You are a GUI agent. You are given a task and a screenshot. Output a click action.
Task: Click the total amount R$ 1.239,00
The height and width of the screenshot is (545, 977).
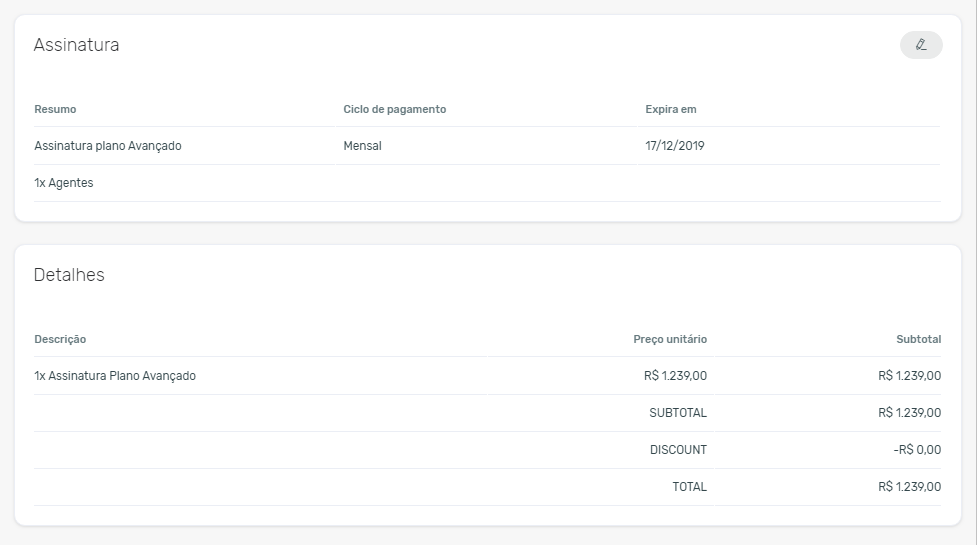click(910, 486)
